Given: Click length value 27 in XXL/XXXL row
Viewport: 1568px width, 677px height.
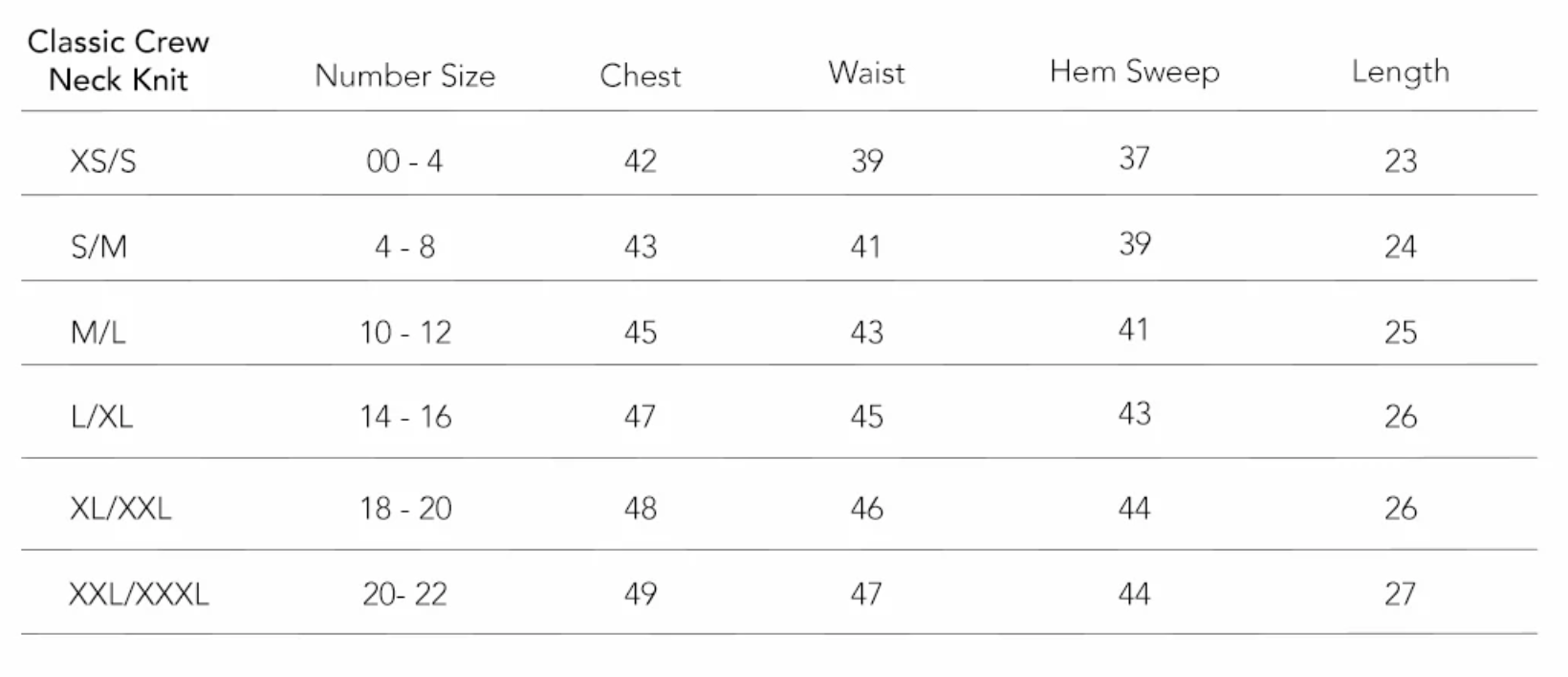Looking at the screenshot, I should pos(1401,594).
